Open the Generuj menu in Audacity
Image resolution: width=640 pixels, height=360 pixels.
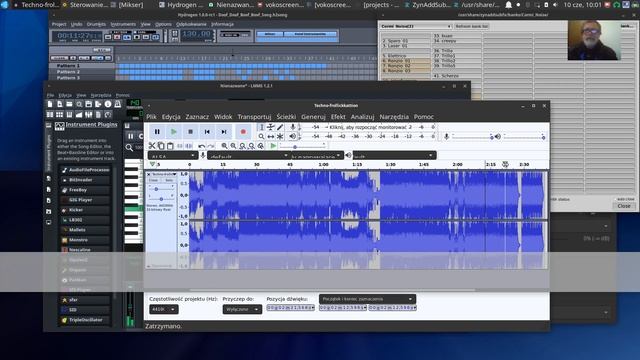tap(313, 117)
